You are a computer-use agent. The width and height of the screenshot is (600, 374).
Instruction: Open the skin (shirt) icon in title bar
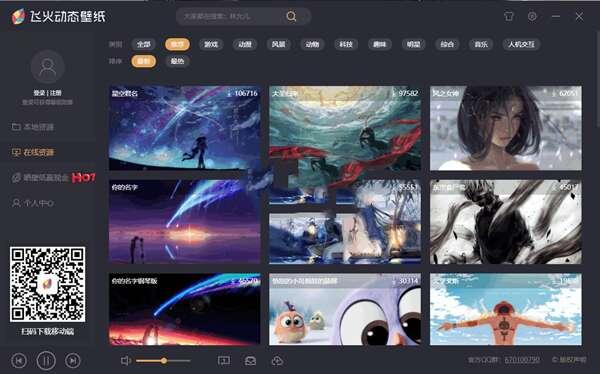509,16
